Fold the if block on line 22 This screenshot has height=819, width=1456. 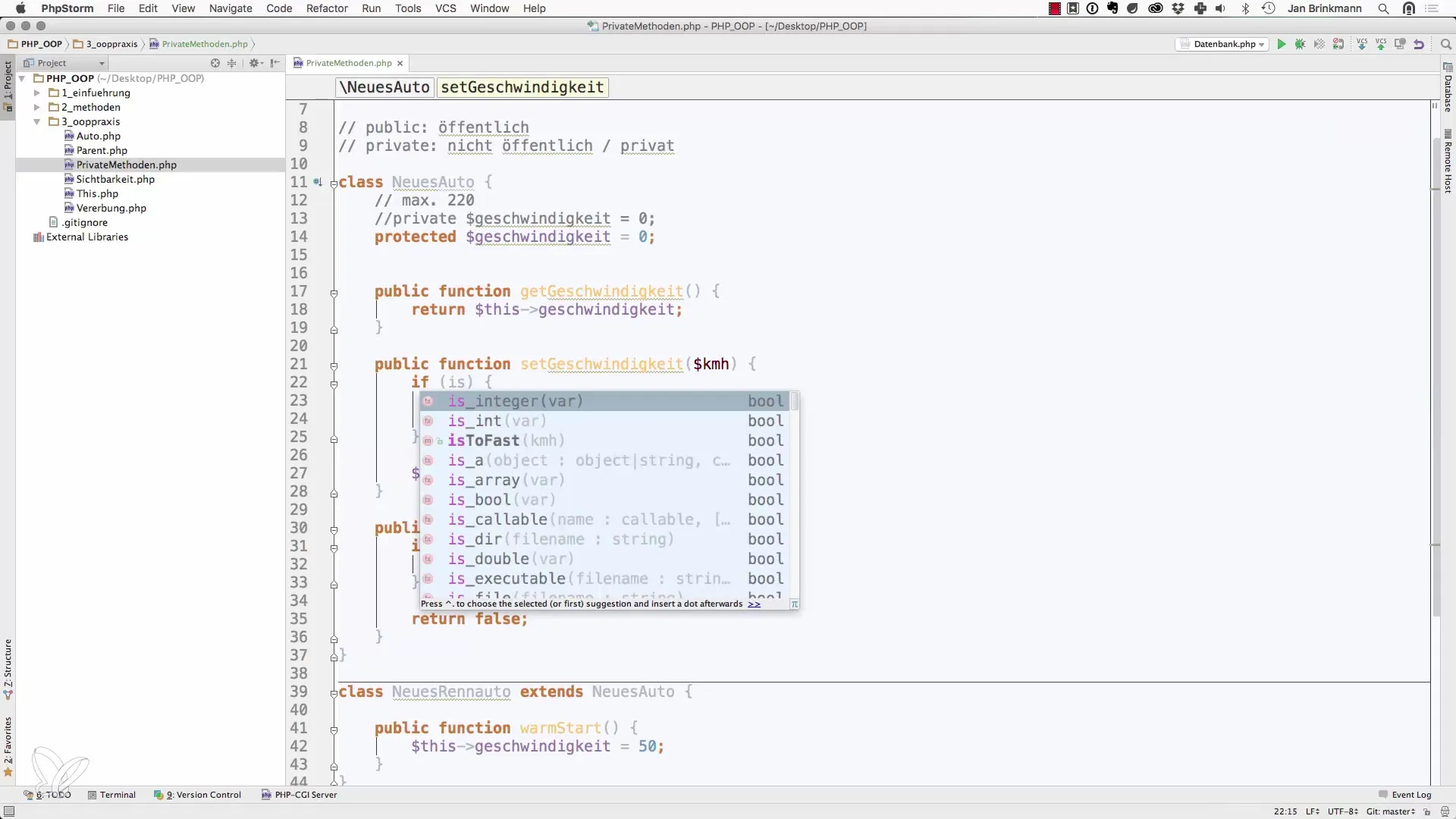pyautogui.click(x=334, y=384)
